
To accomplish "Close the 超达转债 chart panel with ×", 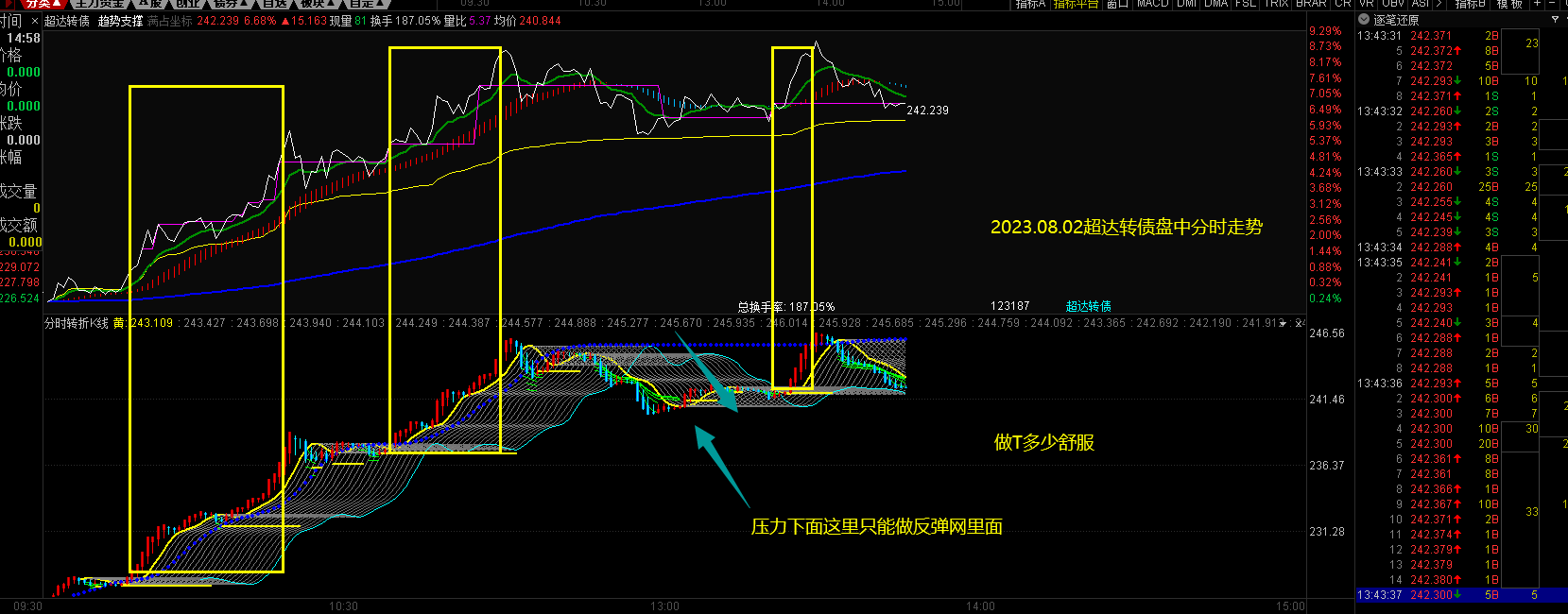I will (x=35, y=21).
